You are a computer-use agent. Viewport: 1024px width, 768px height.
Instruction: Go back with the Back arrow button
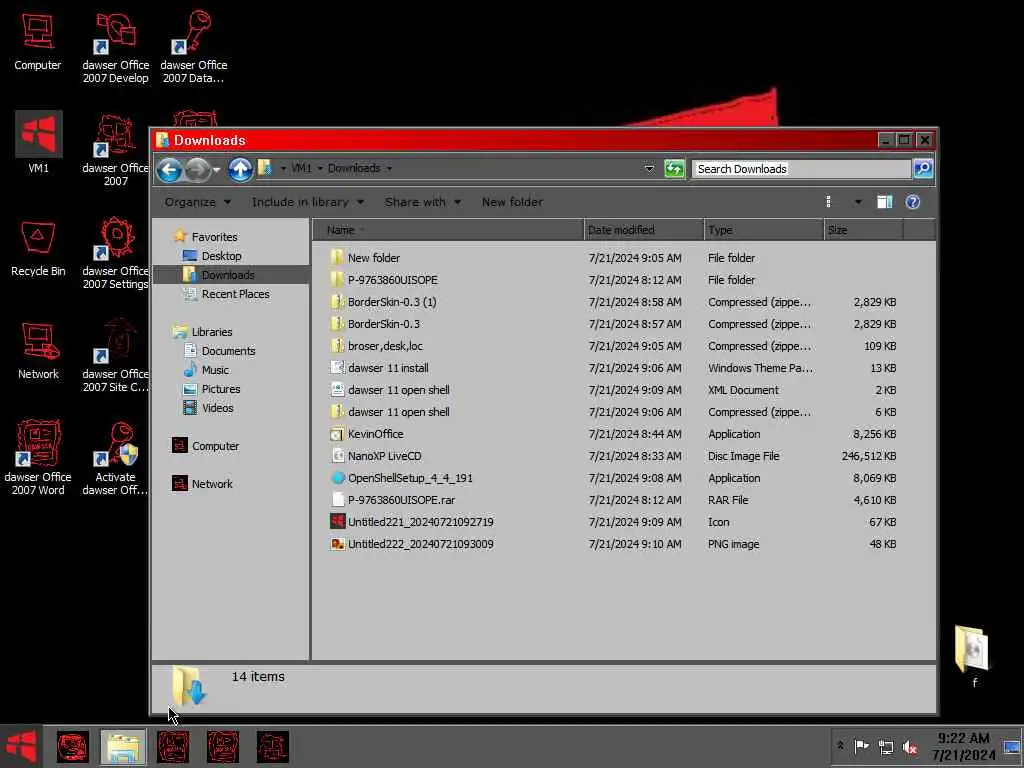(x=169, y=169)
